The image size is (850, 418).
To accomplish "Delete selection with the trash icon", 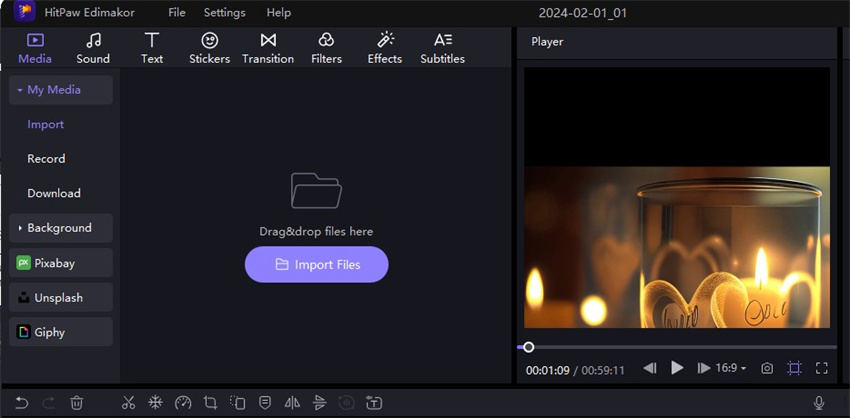I will (77, 402).
